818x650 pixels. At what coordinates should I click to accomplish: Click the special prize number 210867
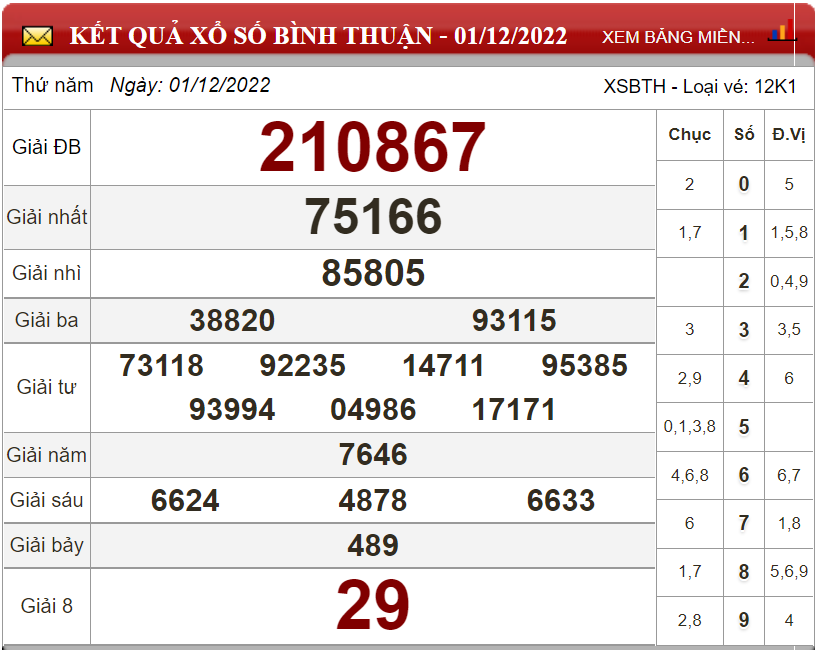point(372,147)
